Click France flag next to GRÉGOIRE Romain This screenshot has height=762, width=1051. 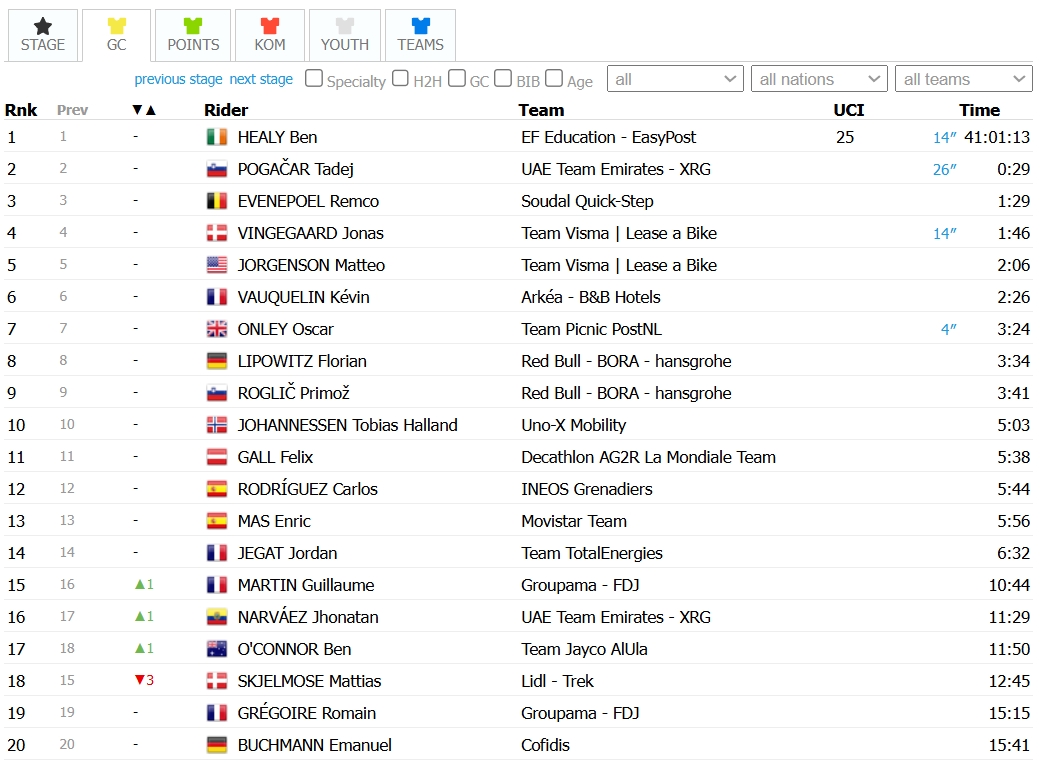coord(217,713)
